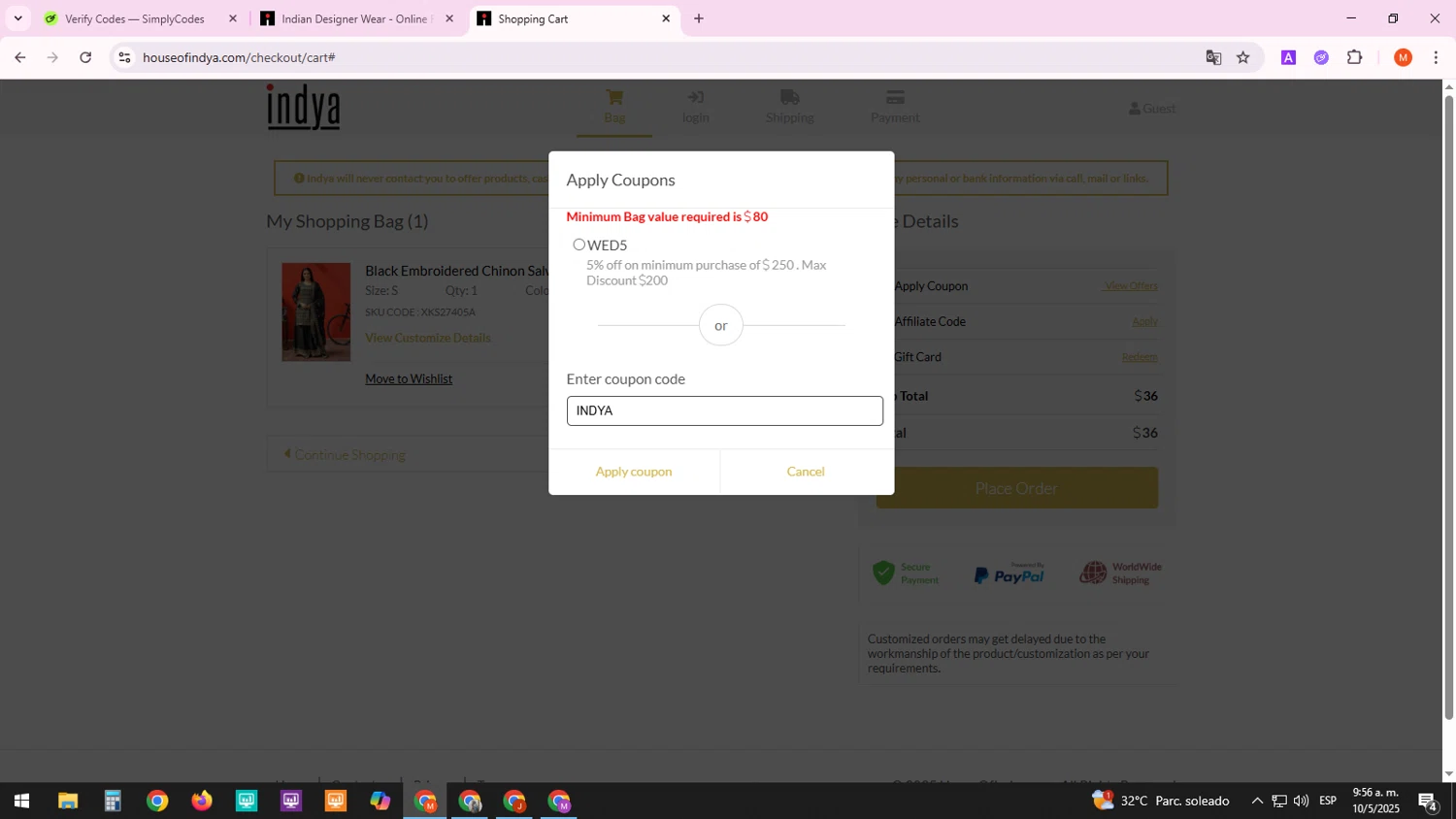Open the Extensions puzzle menu
The height and width of the screenshot is (819, 1456).
(x=1355, y=57)
